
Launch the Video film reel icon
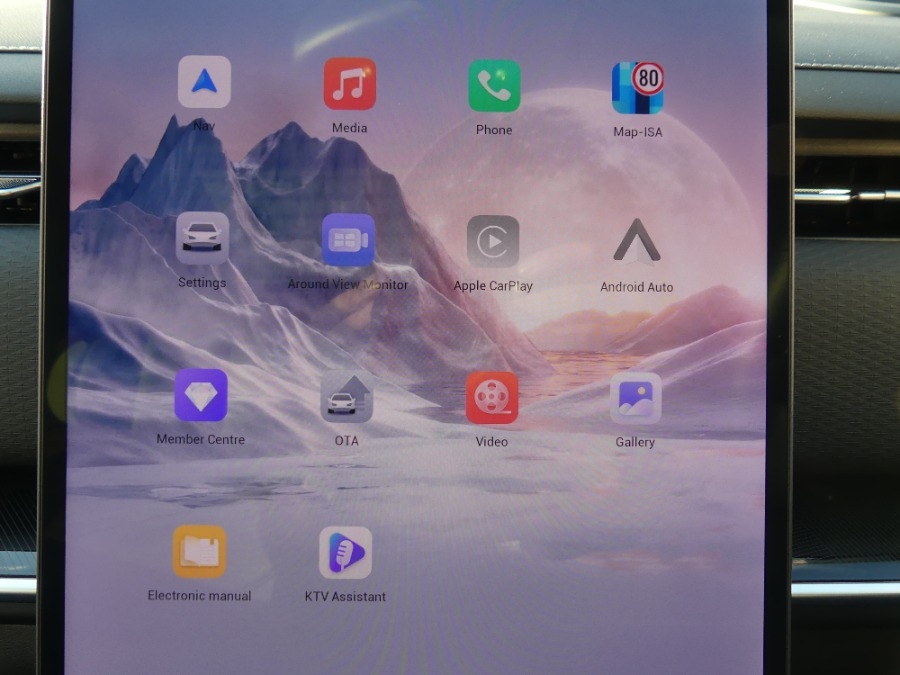[492, 398]
